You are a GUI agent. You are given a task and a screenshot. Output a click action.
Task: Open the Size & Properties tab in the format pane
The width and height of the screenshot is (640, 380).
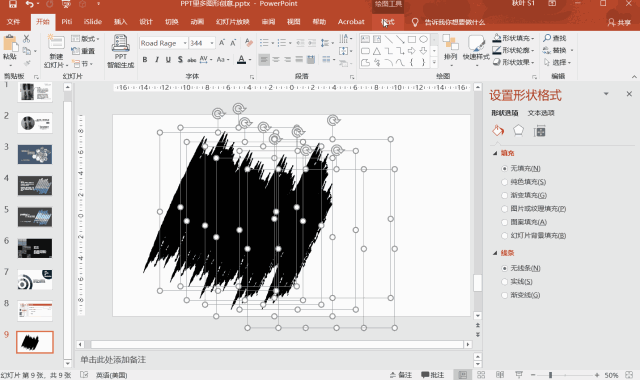click(x=540, y=131)
